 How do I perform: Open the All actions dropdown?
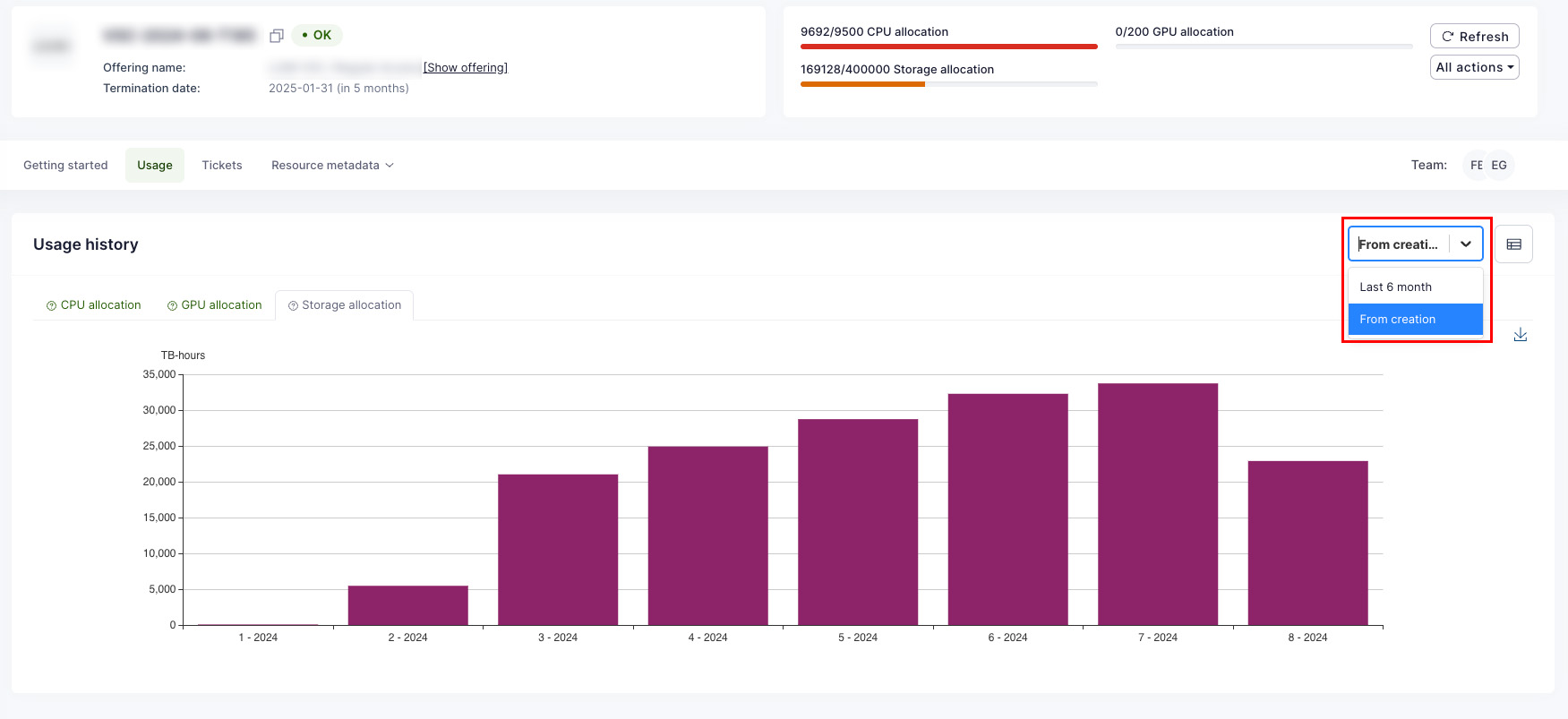[x=1474, y=67]
